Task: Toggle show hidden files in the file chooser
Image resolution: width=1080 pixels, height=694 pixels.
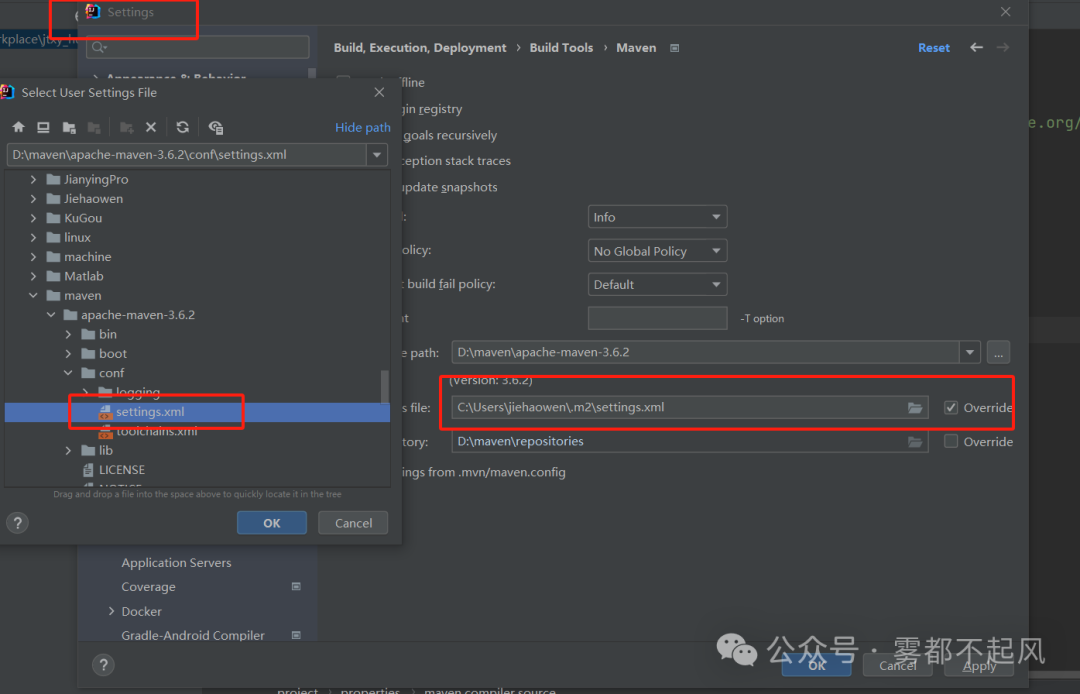Action: [215, 127]
